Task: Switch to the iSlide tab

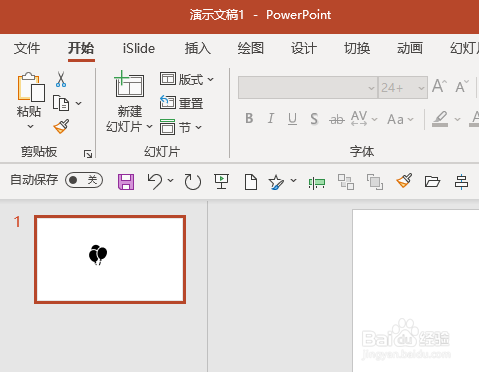Action: (x=139, y=49)
